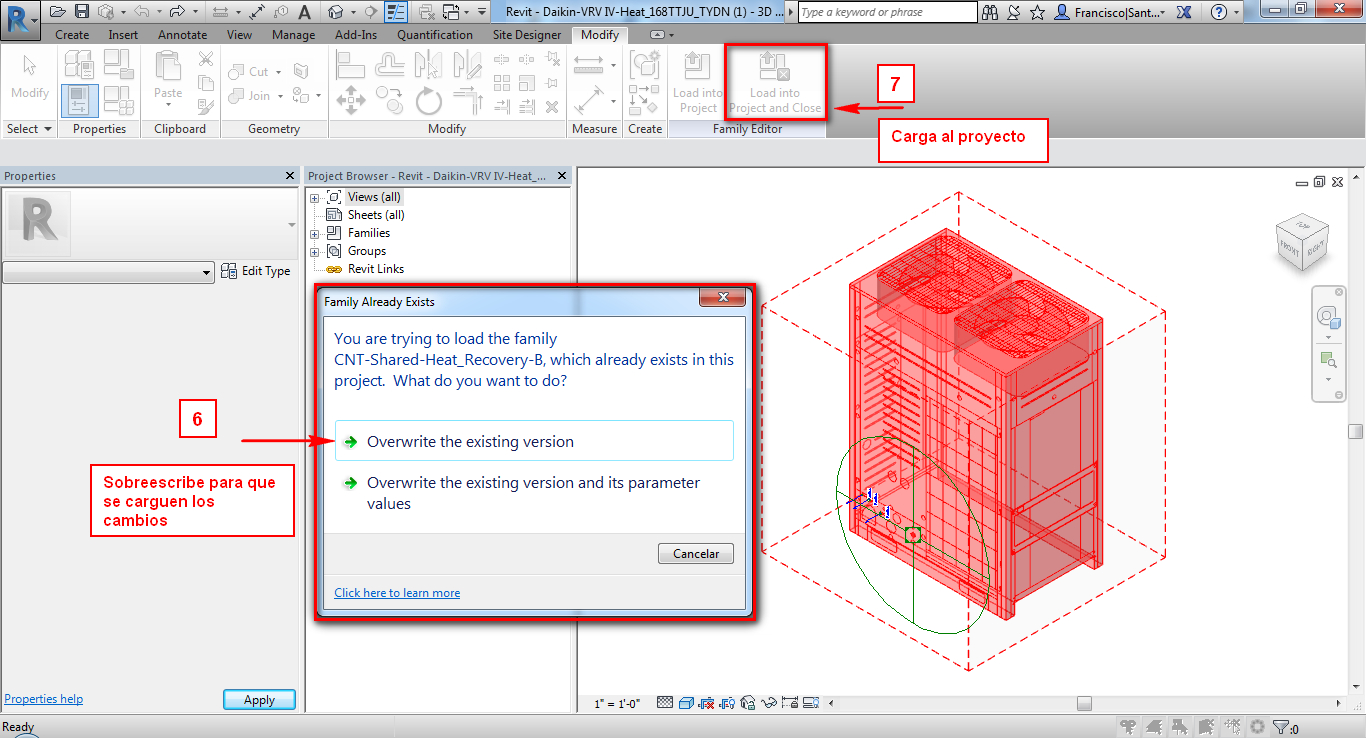Select the Measure tool on Quick Access Toolbar
The width and height of the screenshot is (1366, 738).
coord(222,10)
